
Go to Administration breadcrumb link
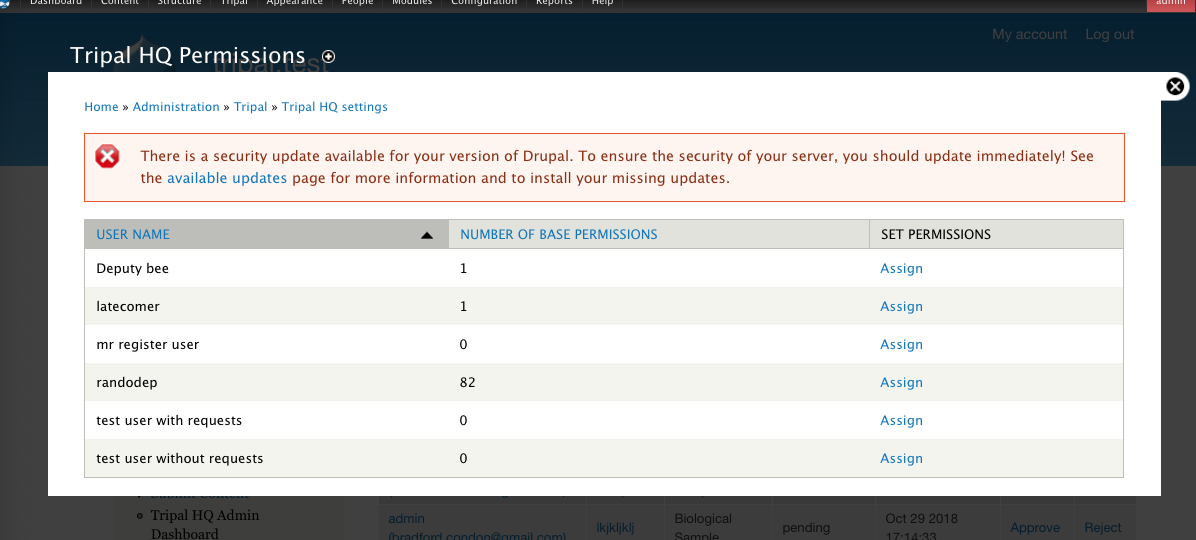click(x=176, y=107)
